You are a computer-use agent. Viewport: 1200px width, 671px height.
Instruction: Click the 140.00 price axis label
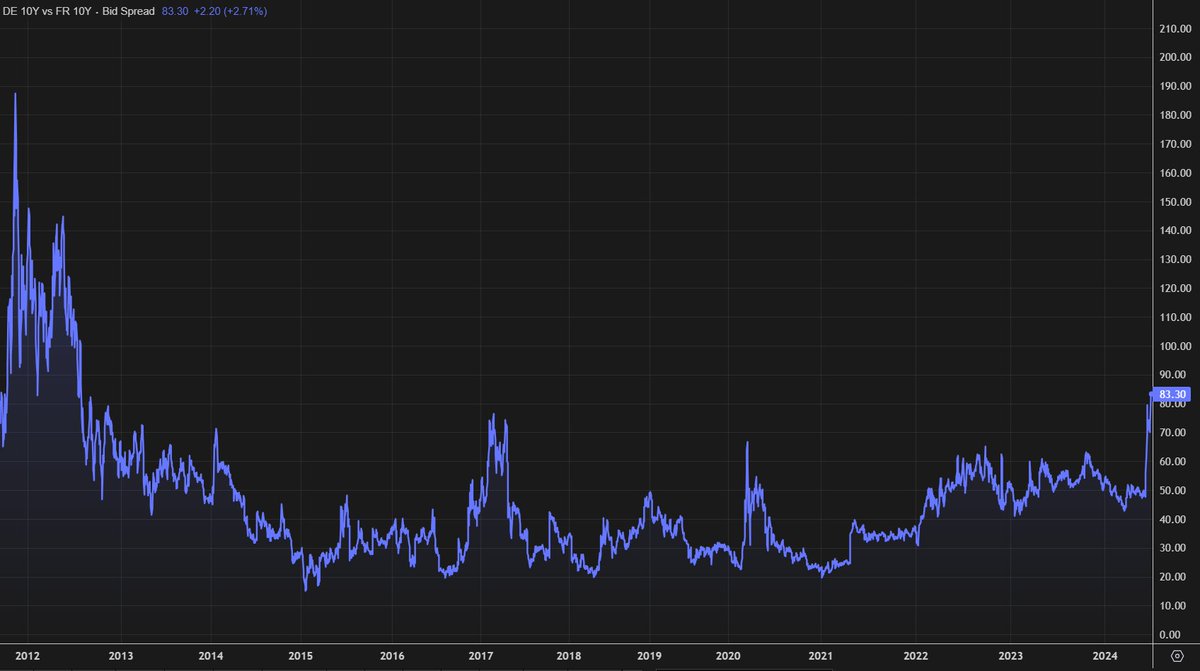[x=1173, y=230]
